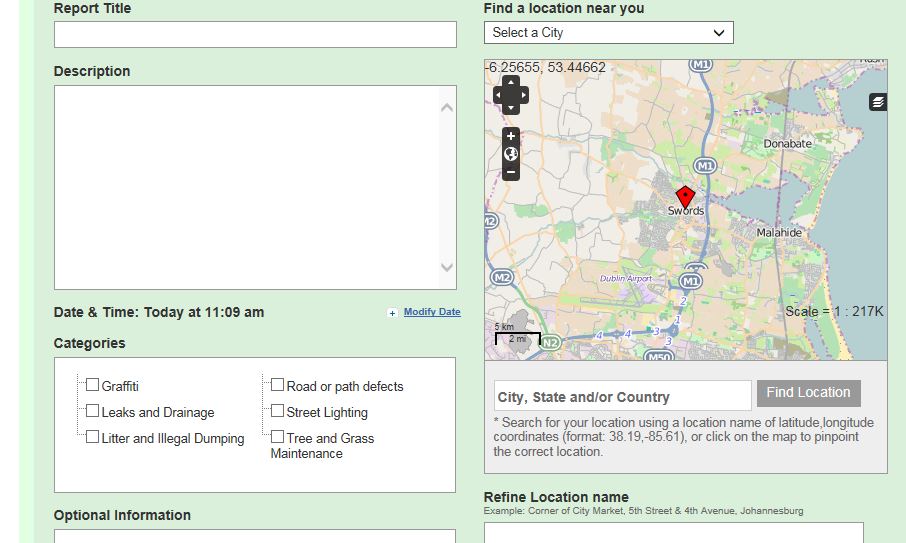906x543 pixels.
Task: Select Litter and Illegal Dumping checkbox
Action: (93, 437)
